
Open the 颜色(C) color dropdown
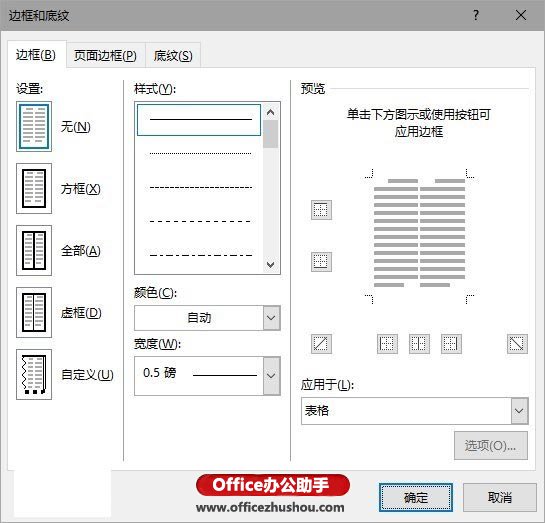tap(272, 318)
